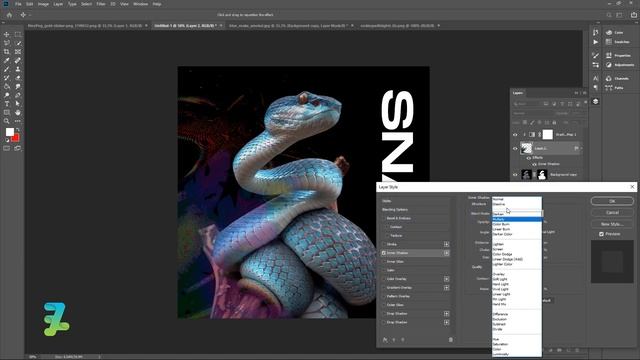
Task: Open the Swatches panel icon
Action: click(x=609, y=42)
